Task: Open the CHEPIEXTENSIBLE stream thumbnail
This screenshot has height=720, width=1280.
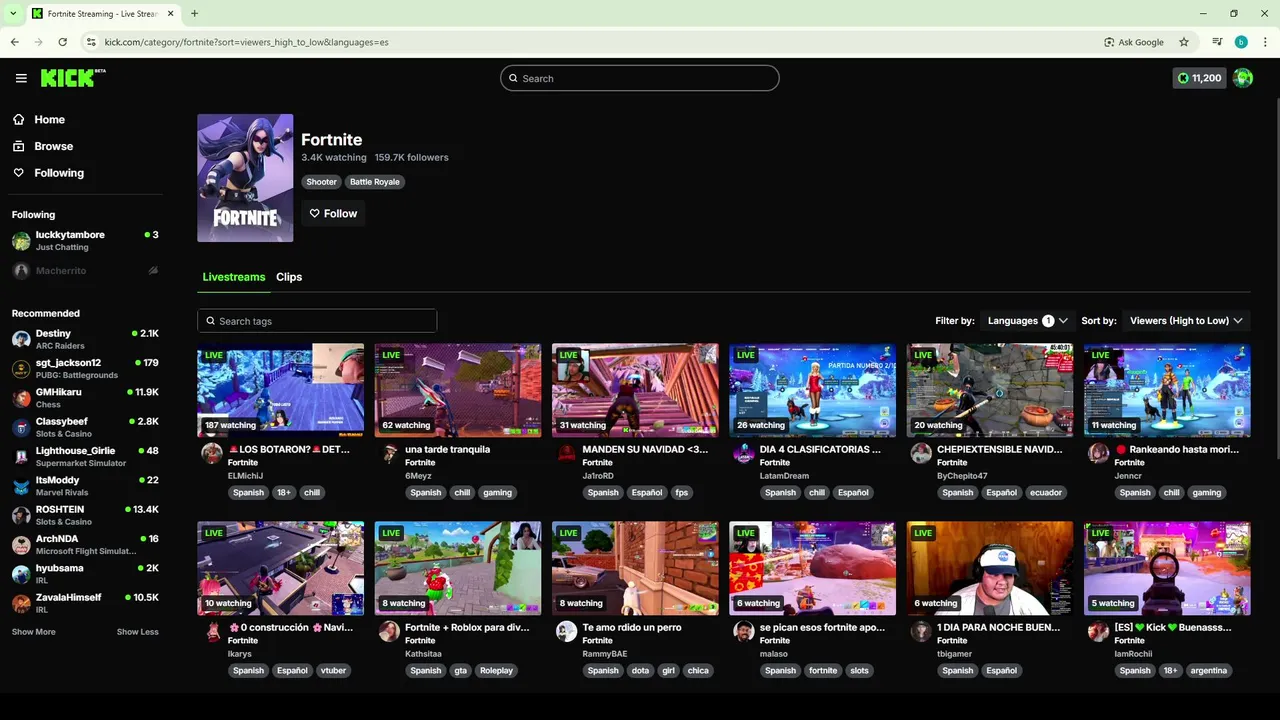Action: coord(990,390)
